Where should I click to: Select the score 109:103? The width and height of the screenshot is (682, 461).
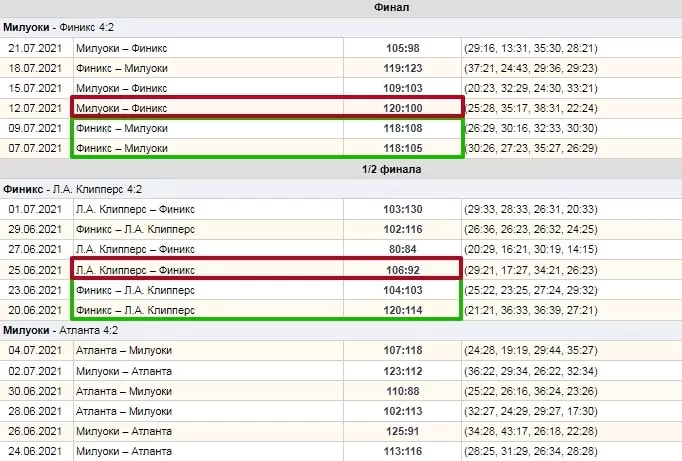click(x=403, y=88)
